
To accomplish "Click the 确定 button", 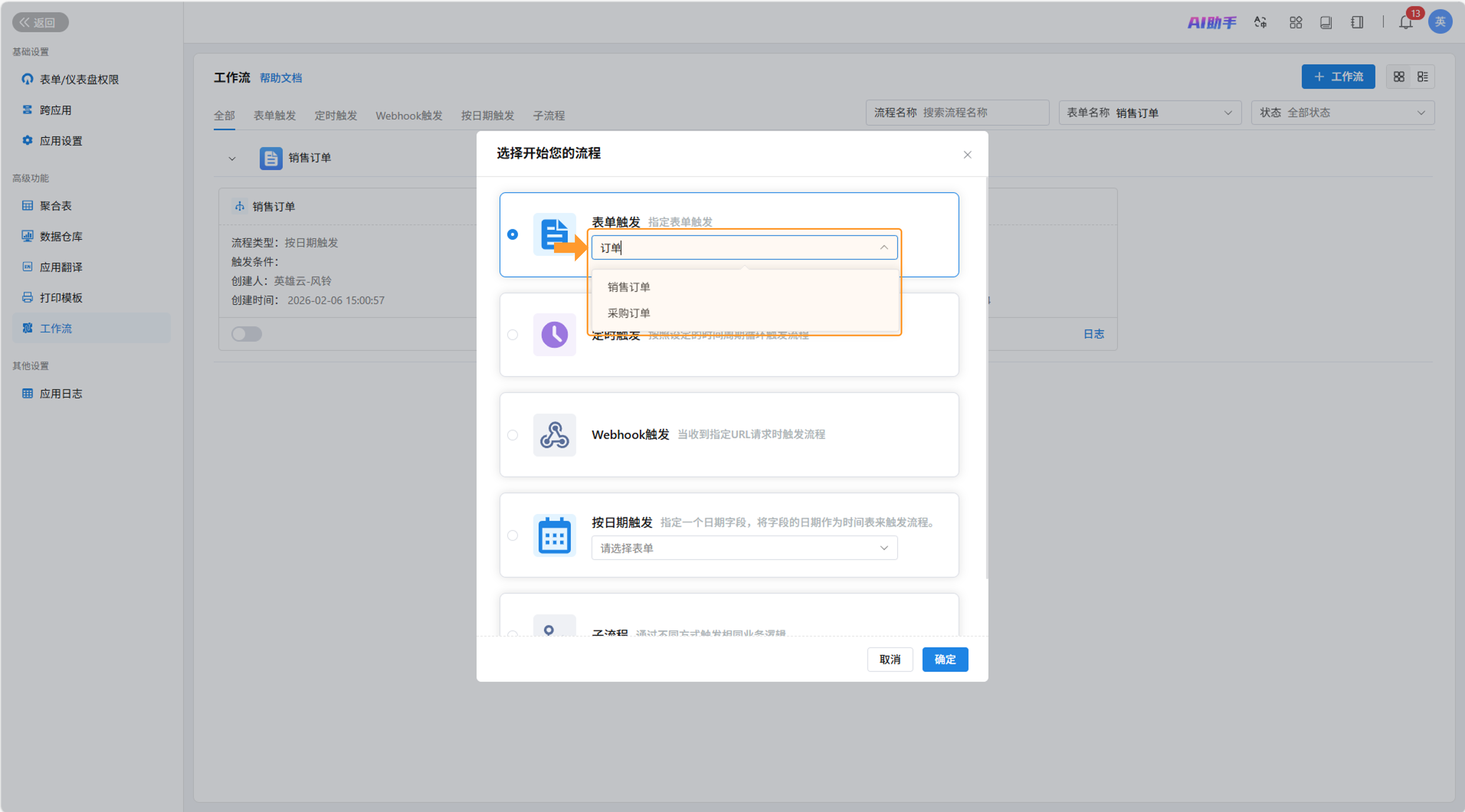I will click(945, 659).
